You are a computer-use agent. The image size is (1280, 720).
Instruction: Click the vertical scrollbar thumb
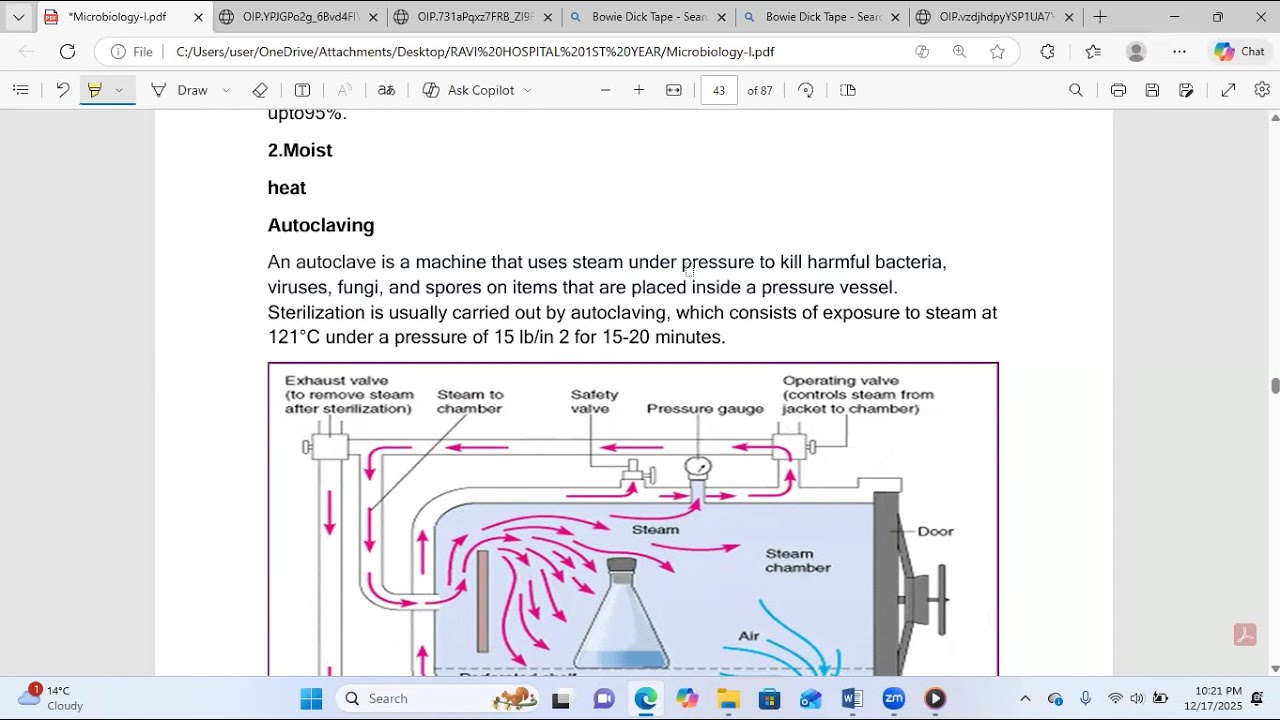click(x=1275, y=386)
